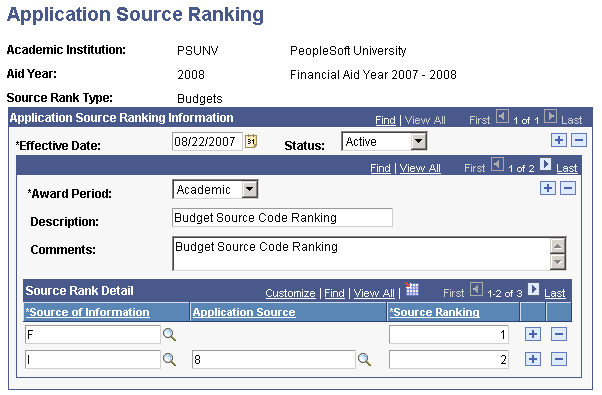Download Source Rank Detail grid to spreadsheet
This screenshot has width=602, height=395.
pyautogui.click(x=412, y=289)
